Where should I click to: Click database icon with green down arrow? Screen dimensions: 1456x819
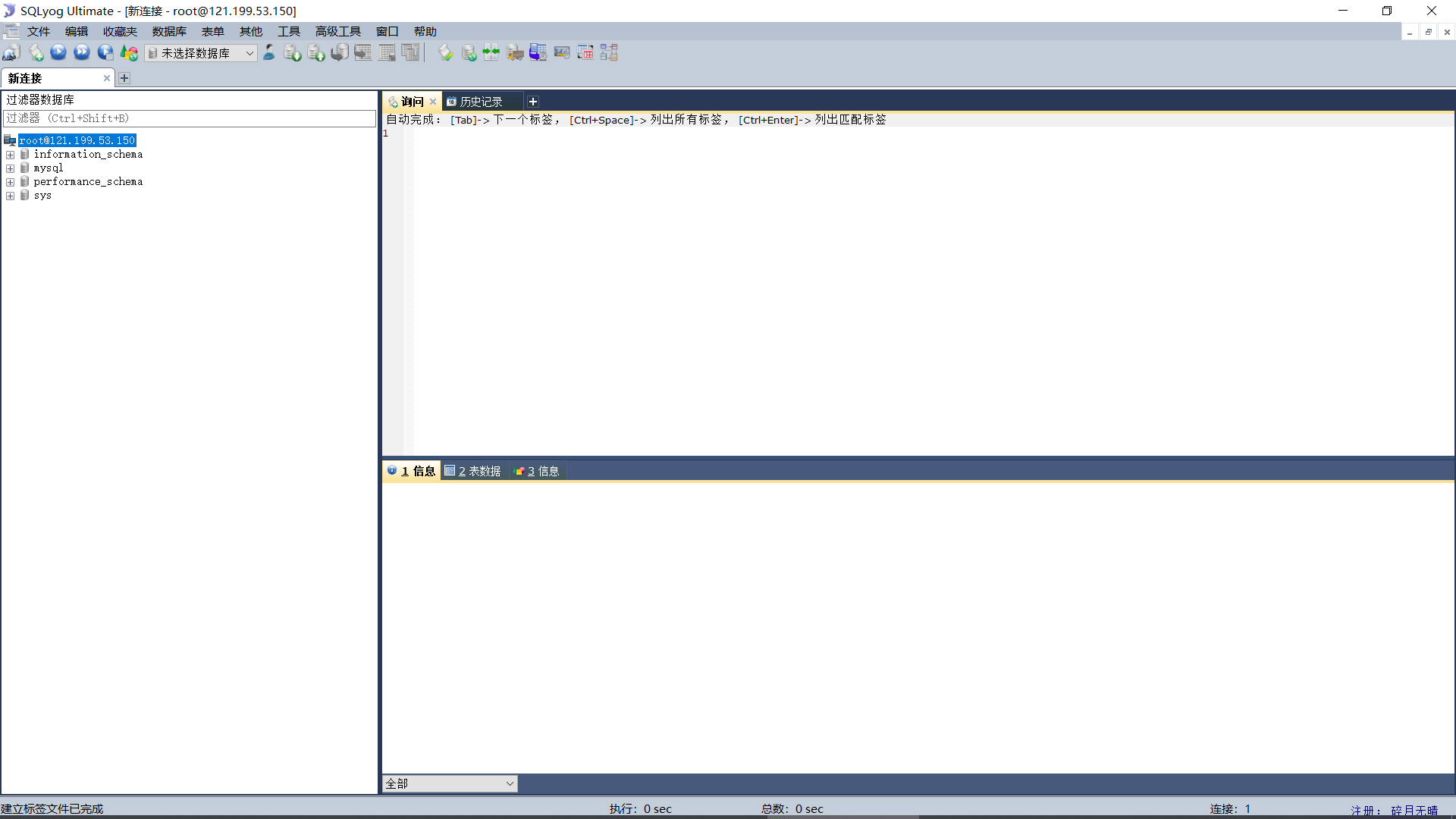click(x=293, y=52)
